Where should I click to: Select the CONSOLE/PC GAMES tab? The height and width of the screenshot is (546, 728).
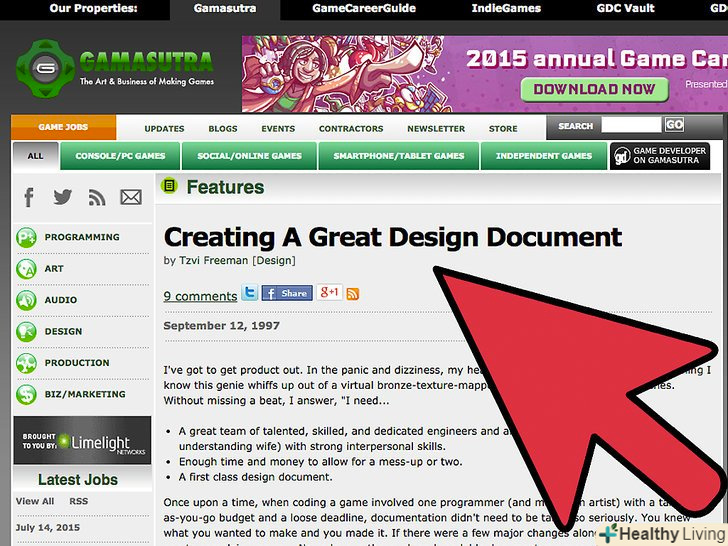[x=120, y=156]
